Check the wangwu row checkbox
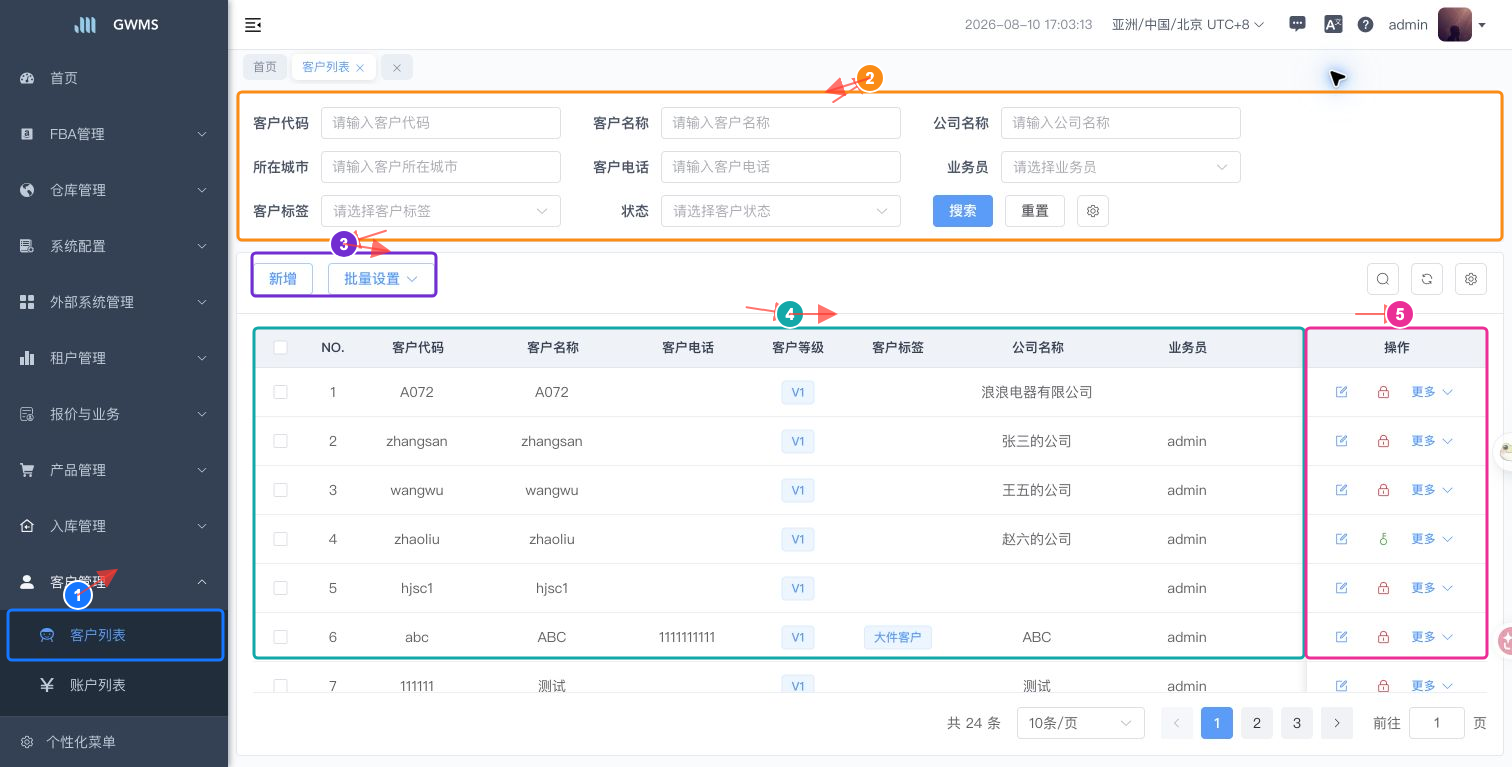Viewport: 1512px width, 767px height. tap(280, 490)
